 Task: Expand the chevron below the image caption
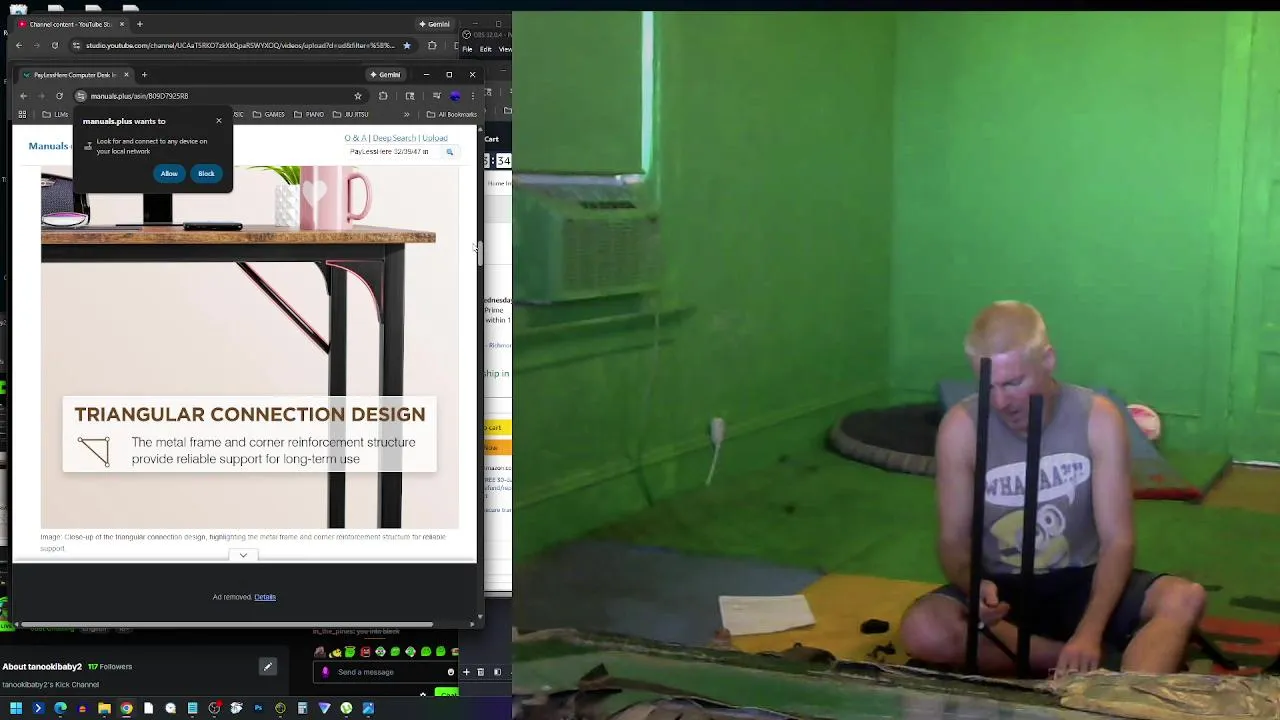point(243,555)
